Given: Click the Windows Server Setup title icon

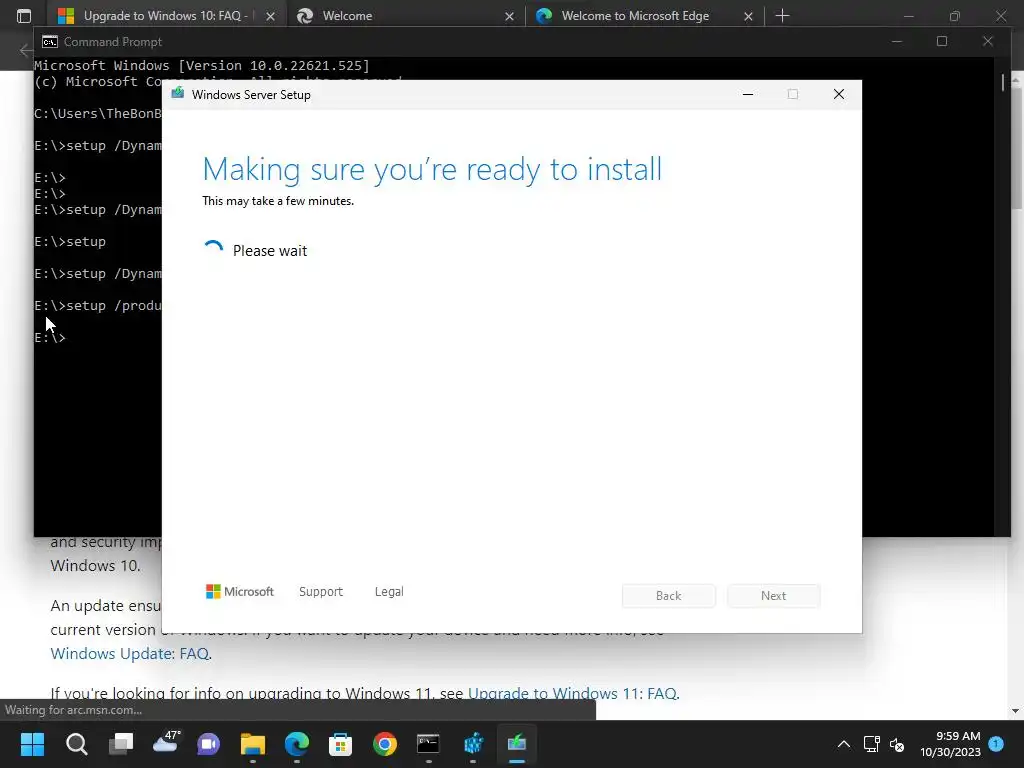Looking at the screenshot, I should (178, 93).
